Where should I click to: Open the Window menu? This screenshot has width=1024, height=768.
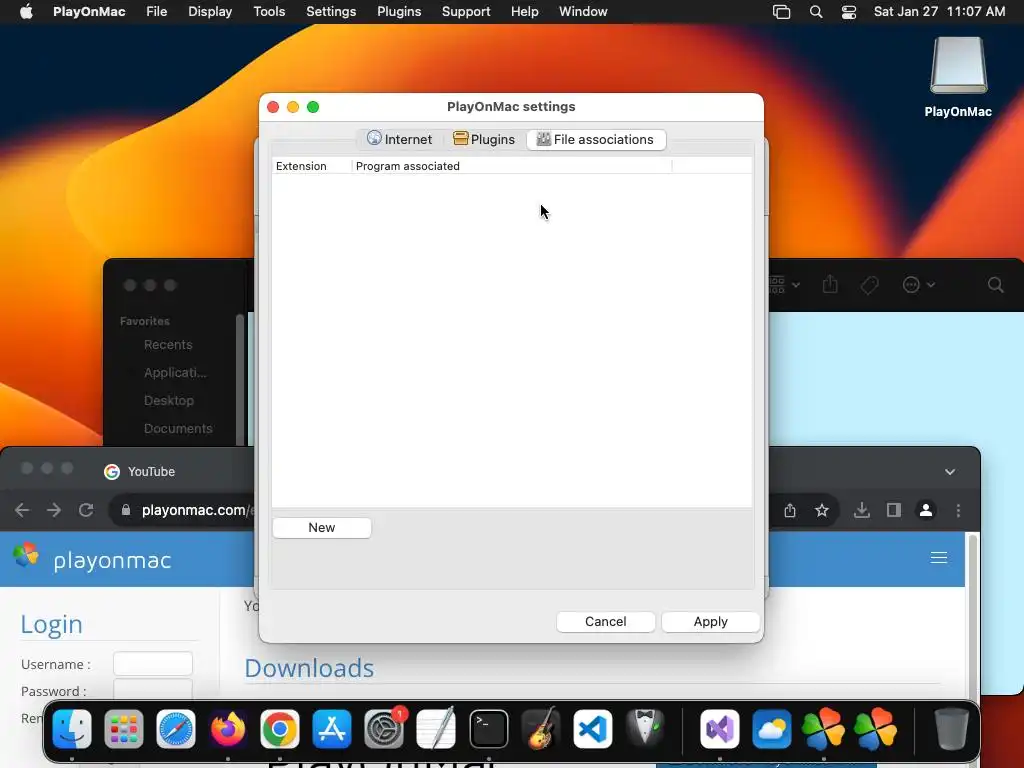coord(583,12)
